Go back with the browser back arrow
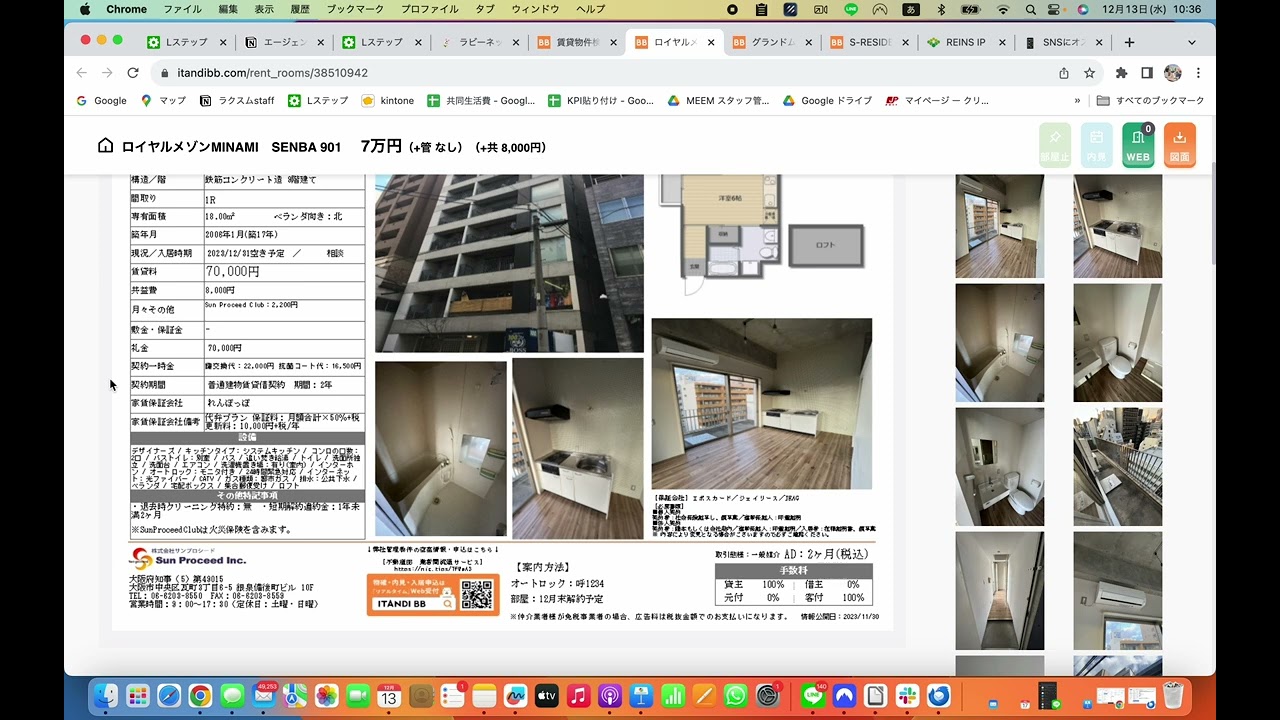The height and width of the screenshot is (720, 1280). pyautogui.click(x=82, y=73)
